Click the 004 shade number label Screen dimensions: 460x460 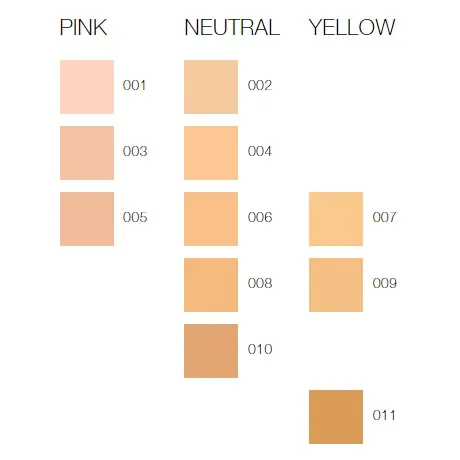260,151
